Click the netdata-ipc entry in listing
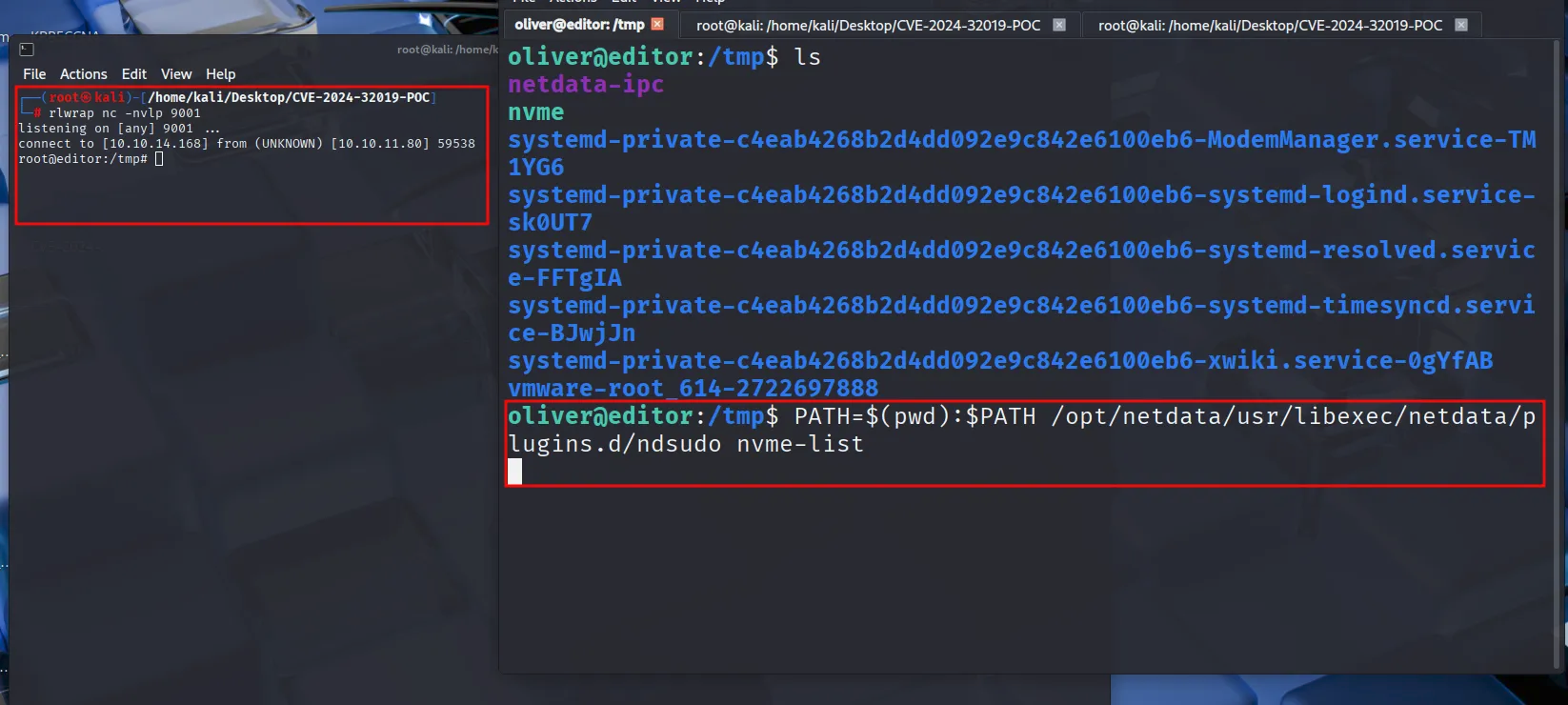The image size is (1568, 705). (586, 85)
